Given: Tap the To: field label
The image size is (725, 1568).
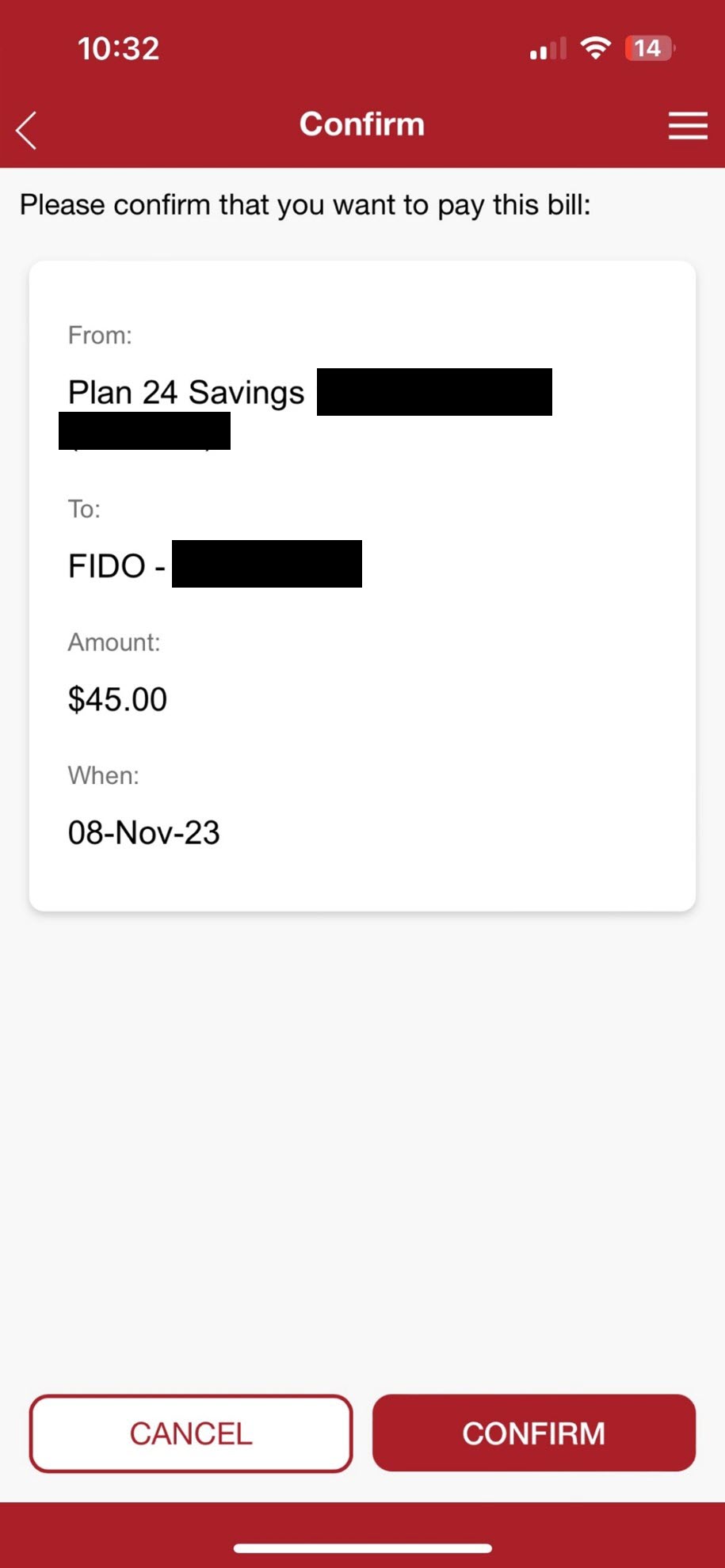Looking at the screenshot, I should click(x=83, y=509).
